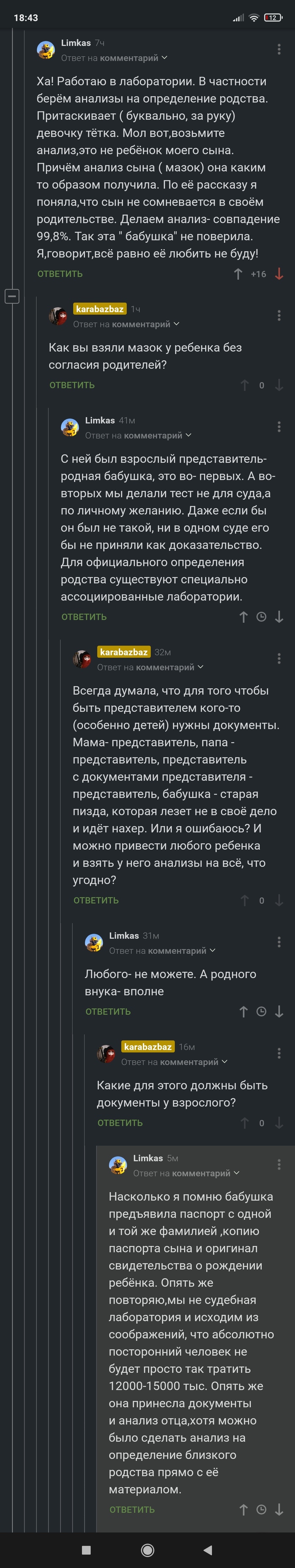Viewport: 295px width, 1568px height.
Task: Expand 'Ответ на комментарий' on karabazbaz 32м comment
Action: (150, 667)
